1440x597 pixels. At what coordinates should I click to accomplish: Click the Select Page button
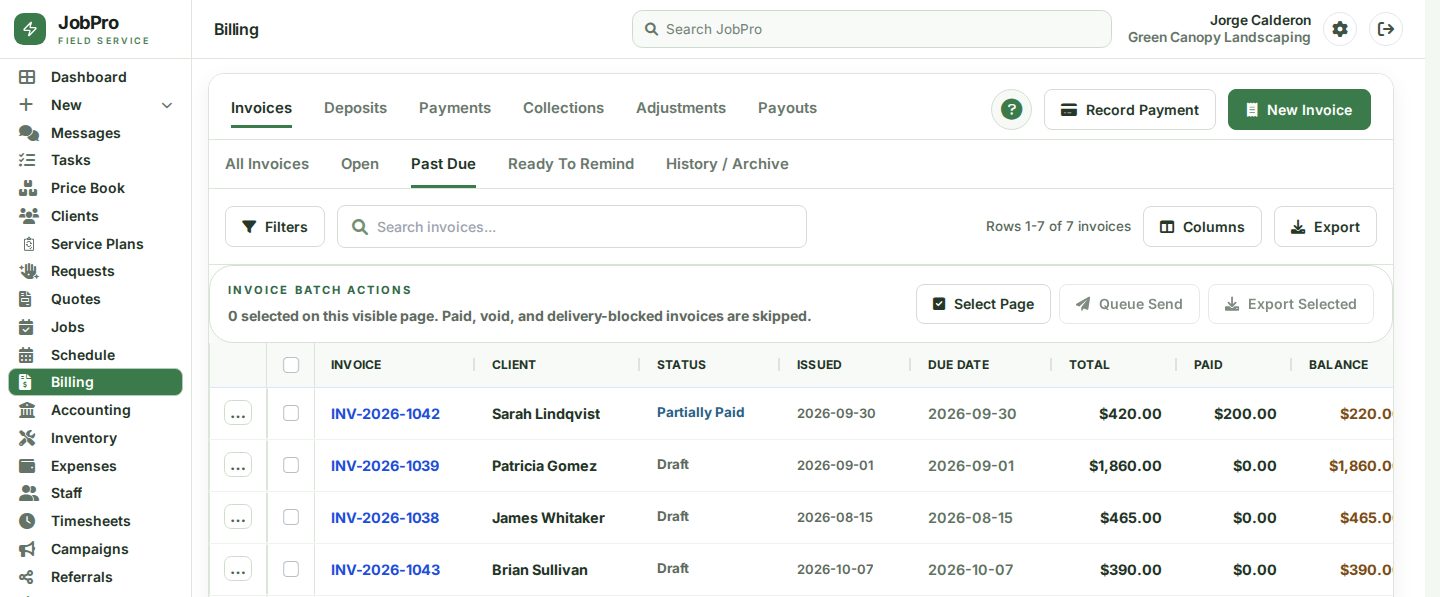coord(983,304)
